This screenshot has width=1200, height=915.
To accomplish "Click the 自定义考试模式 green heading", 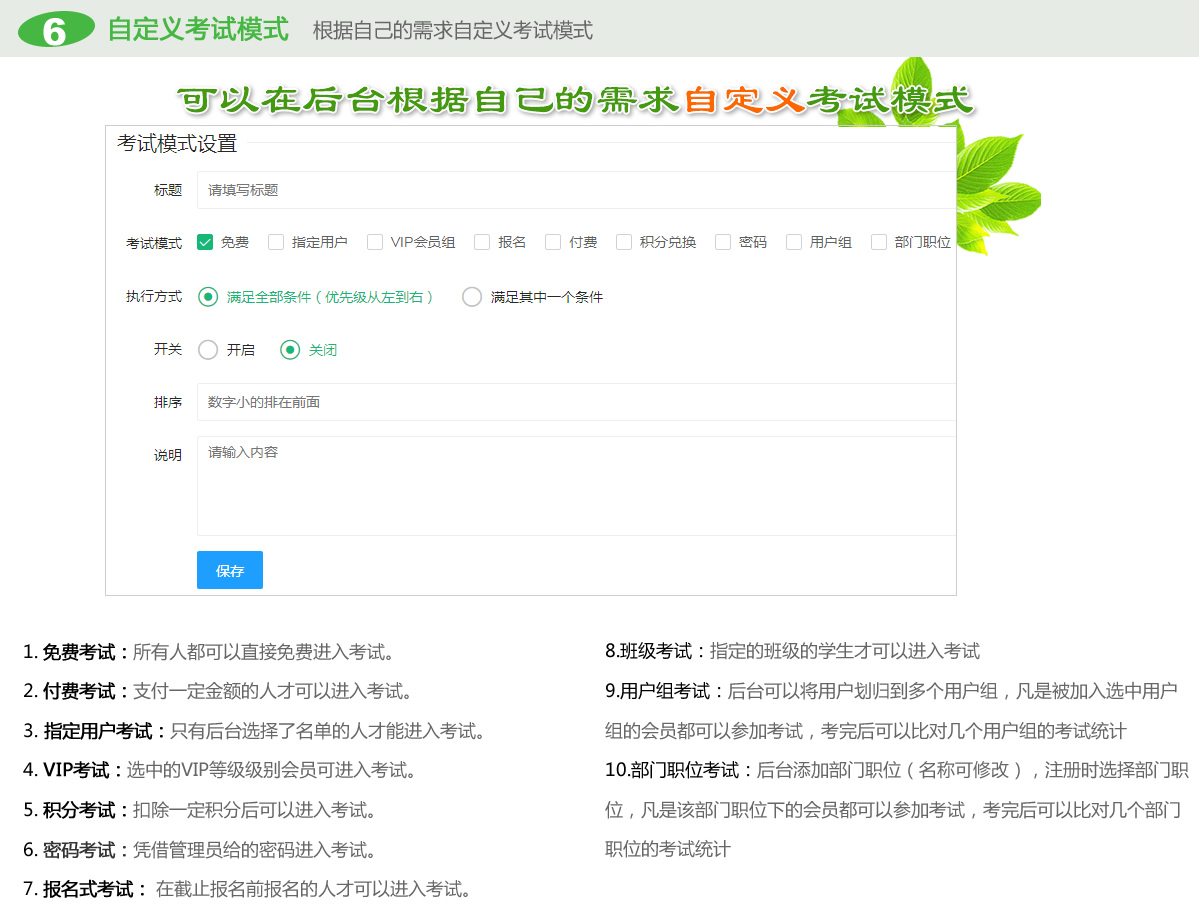I will [198, 30].
